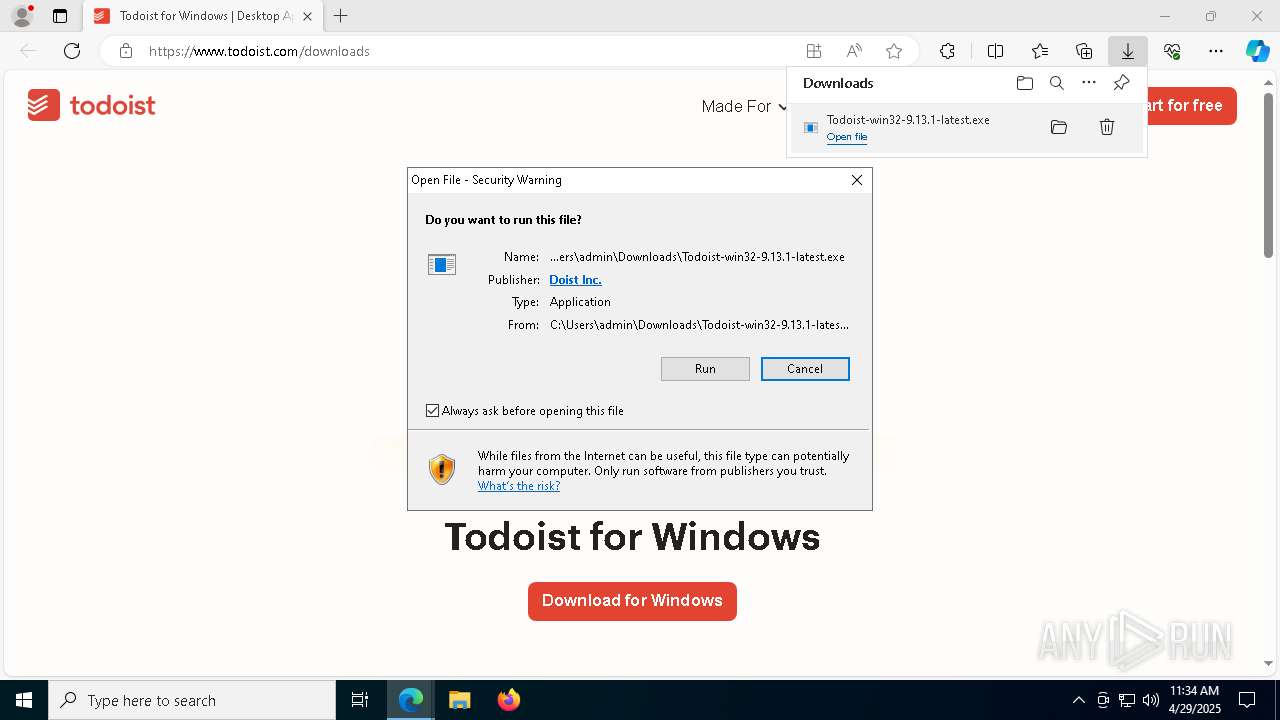Image resolution: width=1280 pixels, height=720 pixels.
Task: Click Run in the security warning
Action: coord(705,369)
